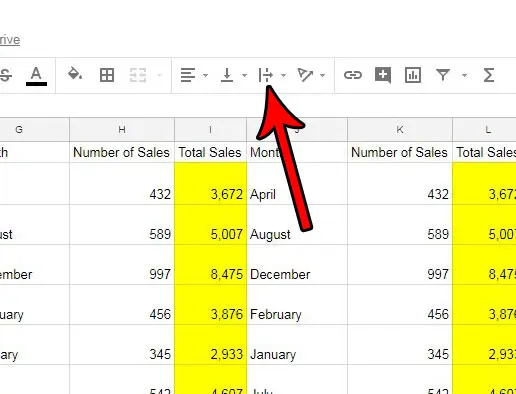Select the 456 cell in column K
Screen dimensions: 516x394
click(x=400, y=305)
